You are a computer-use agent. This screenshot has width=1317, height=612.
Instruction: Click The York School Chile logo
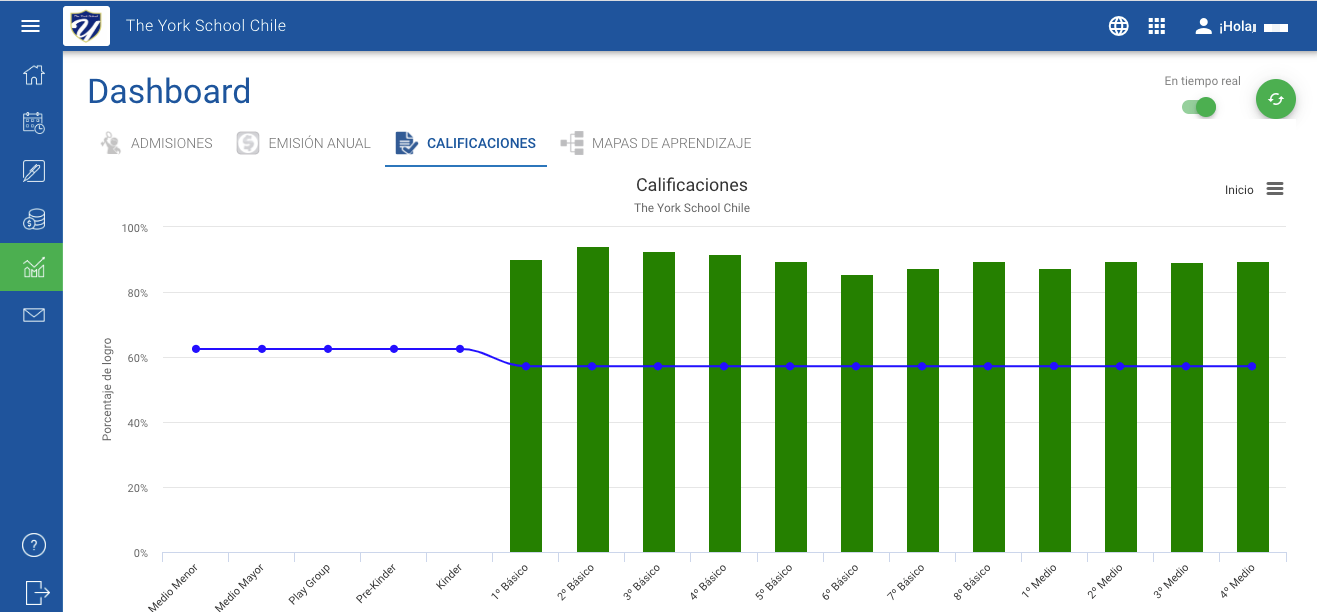click(x=86, y=26)
